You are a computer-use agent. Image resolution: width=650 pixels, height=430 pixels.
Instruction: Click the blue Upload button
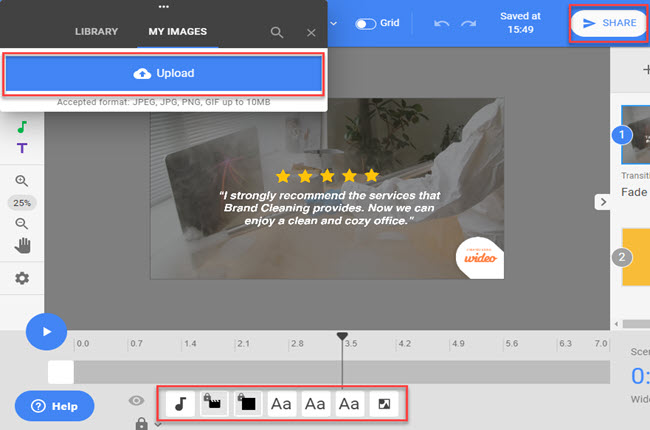coord(164,73)
